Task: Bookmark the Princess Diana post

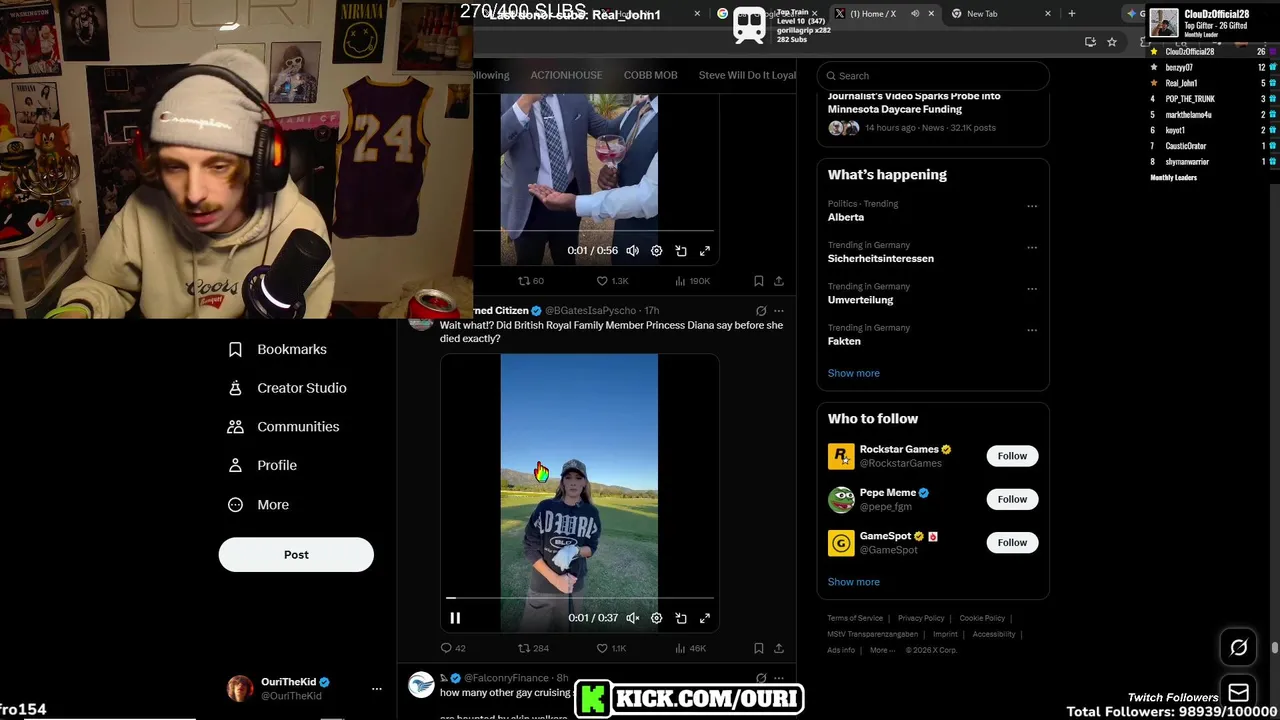Action: coord(758,648)
